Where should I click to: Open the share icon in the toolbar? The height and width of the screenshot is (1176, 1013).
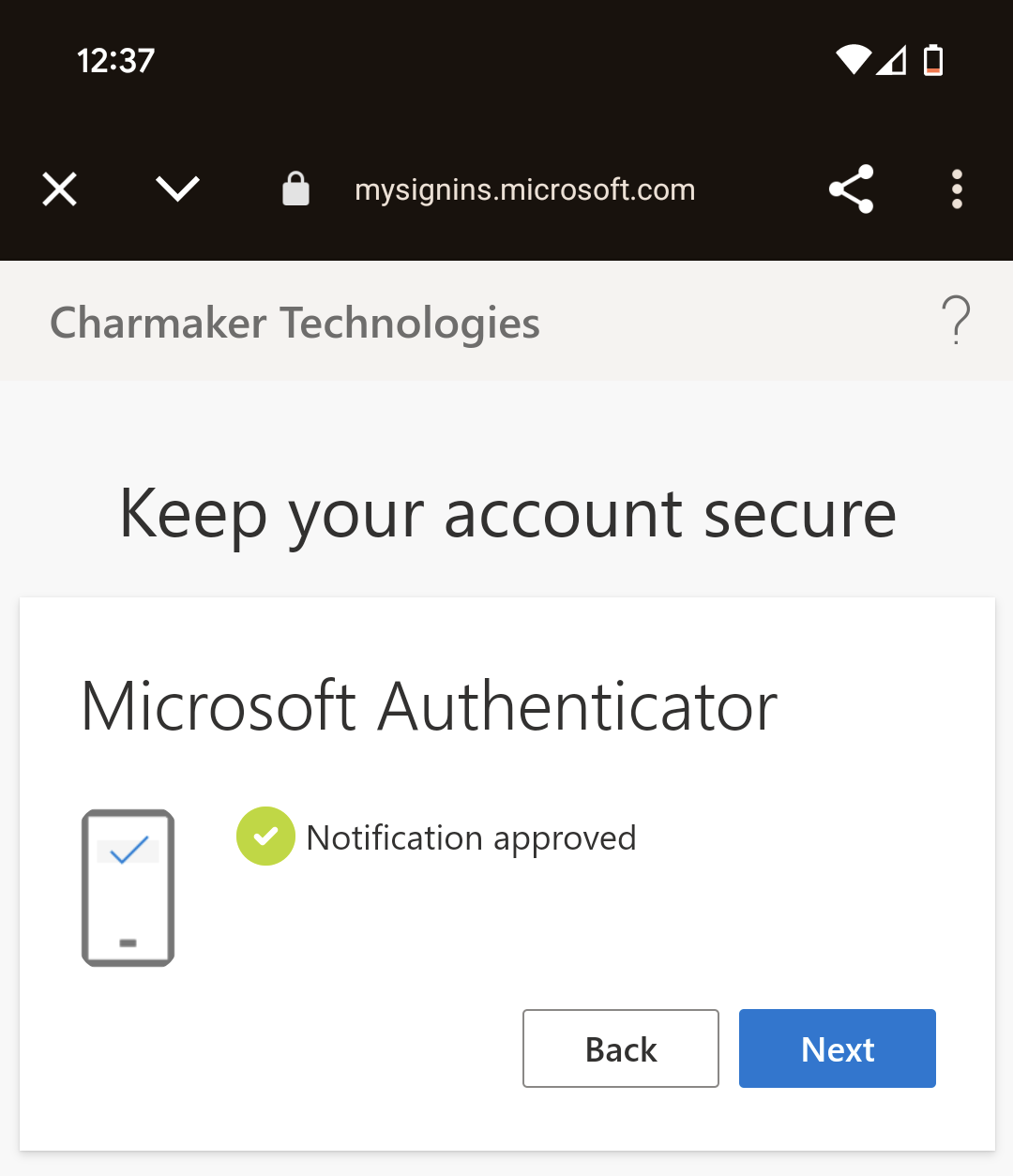852,189
